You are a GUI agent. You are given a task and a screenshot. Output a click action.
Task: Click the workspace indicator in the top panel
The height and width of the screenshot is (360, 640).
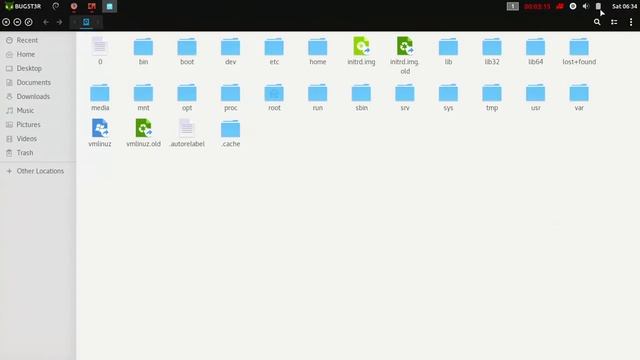click(x=513, y=6)
